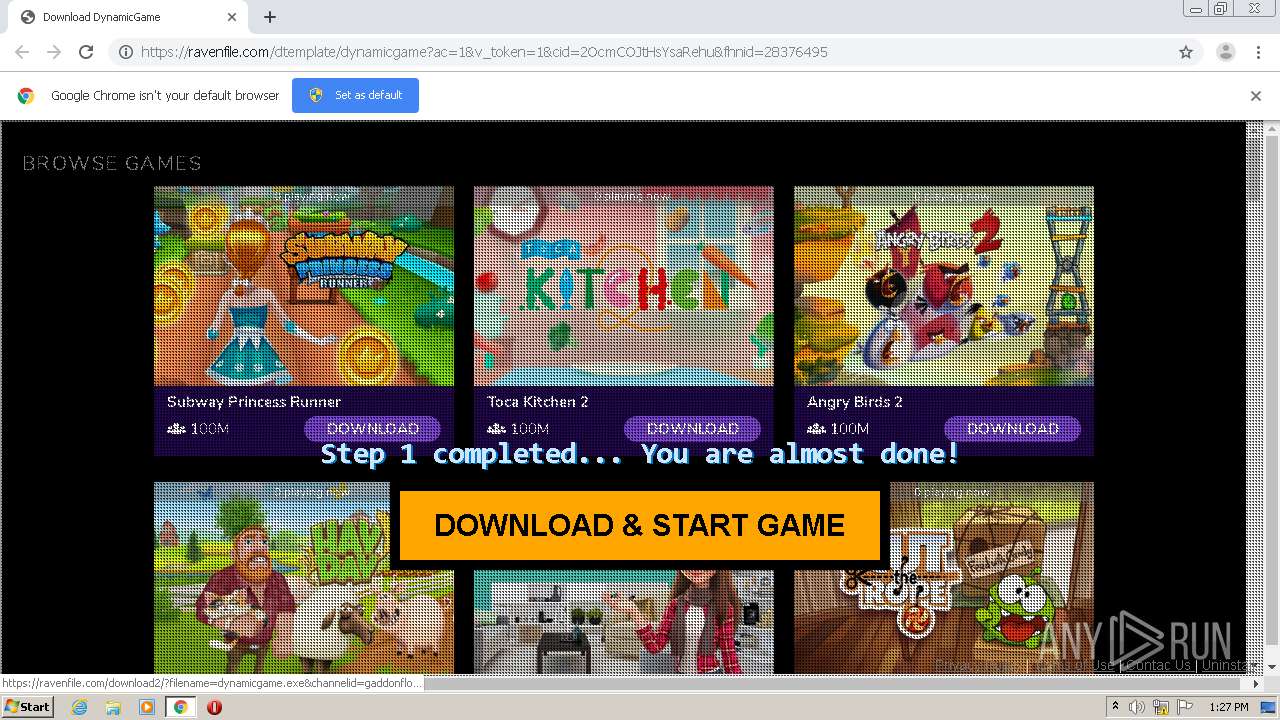Reload the ravenfile page
Viewport: 1280px width, 720px height.
(x=86, y=52)
